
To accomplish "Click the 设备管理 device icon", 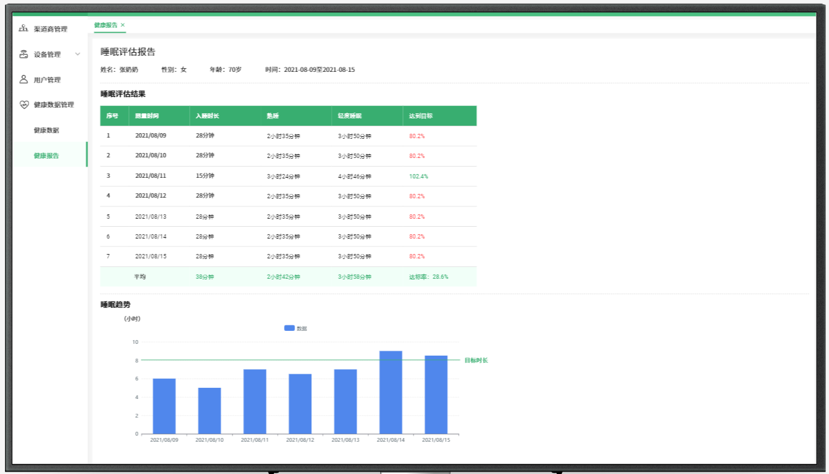I will 24,54.
